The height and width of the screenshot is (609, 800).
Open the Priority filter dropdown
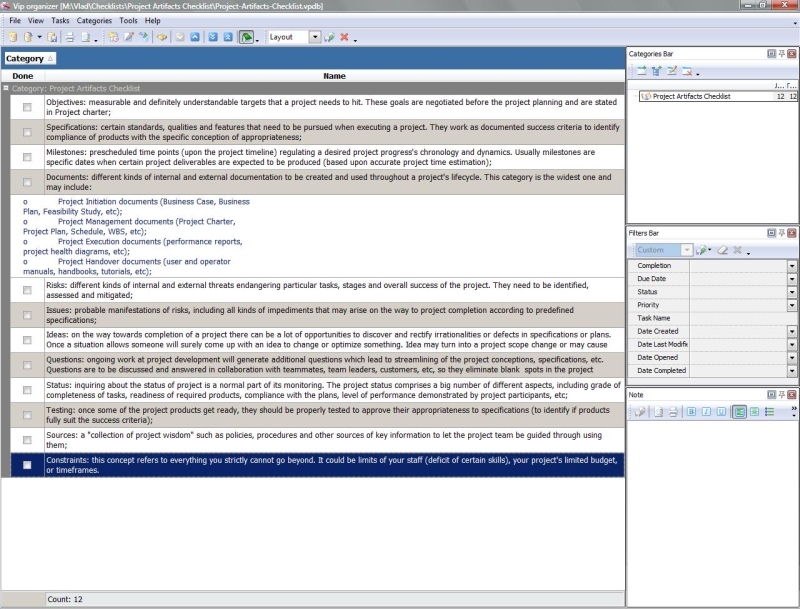[792, 305]
